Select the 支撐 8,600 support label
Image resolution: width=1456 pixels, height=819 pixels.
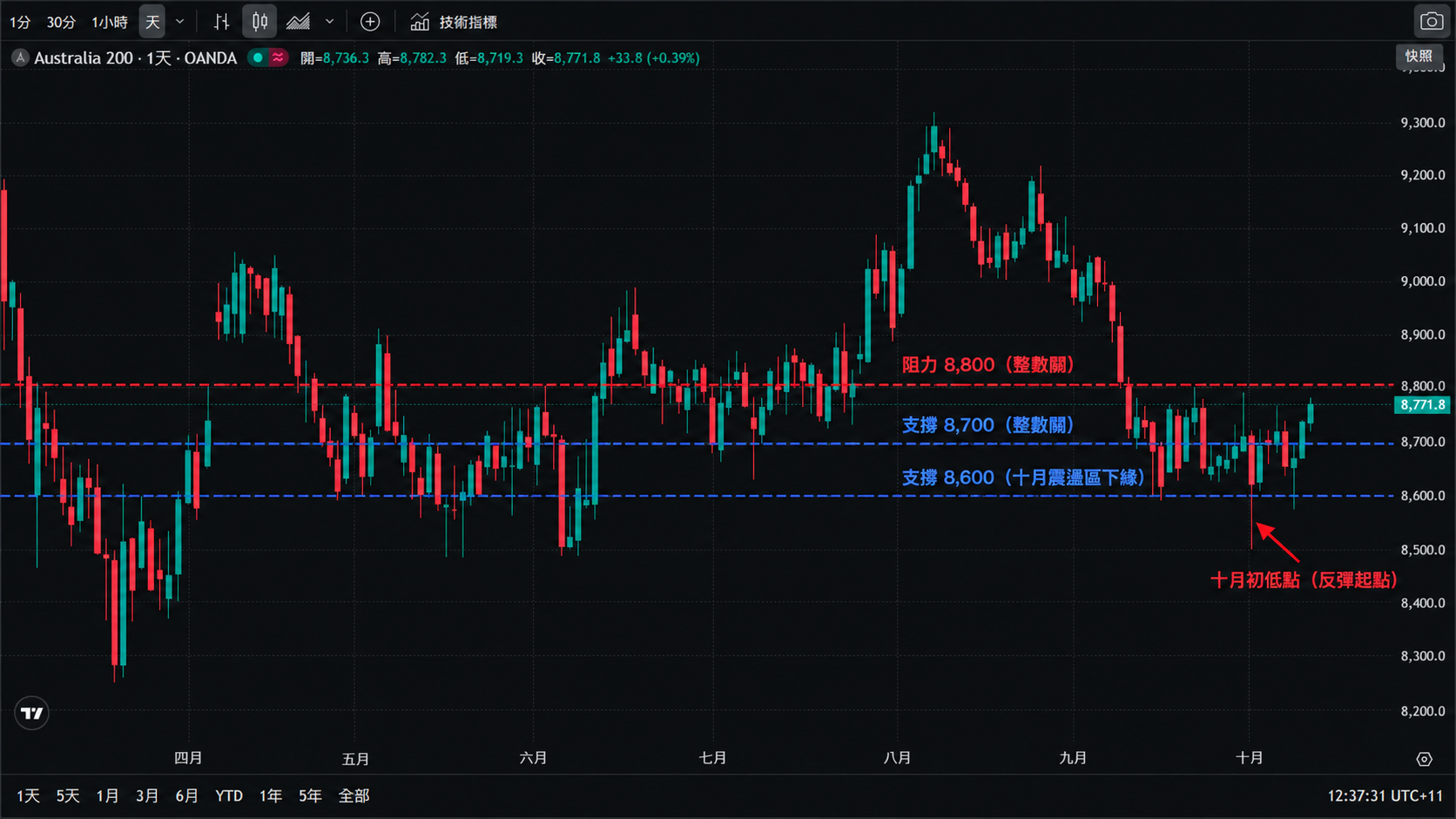click(1023, 477)
